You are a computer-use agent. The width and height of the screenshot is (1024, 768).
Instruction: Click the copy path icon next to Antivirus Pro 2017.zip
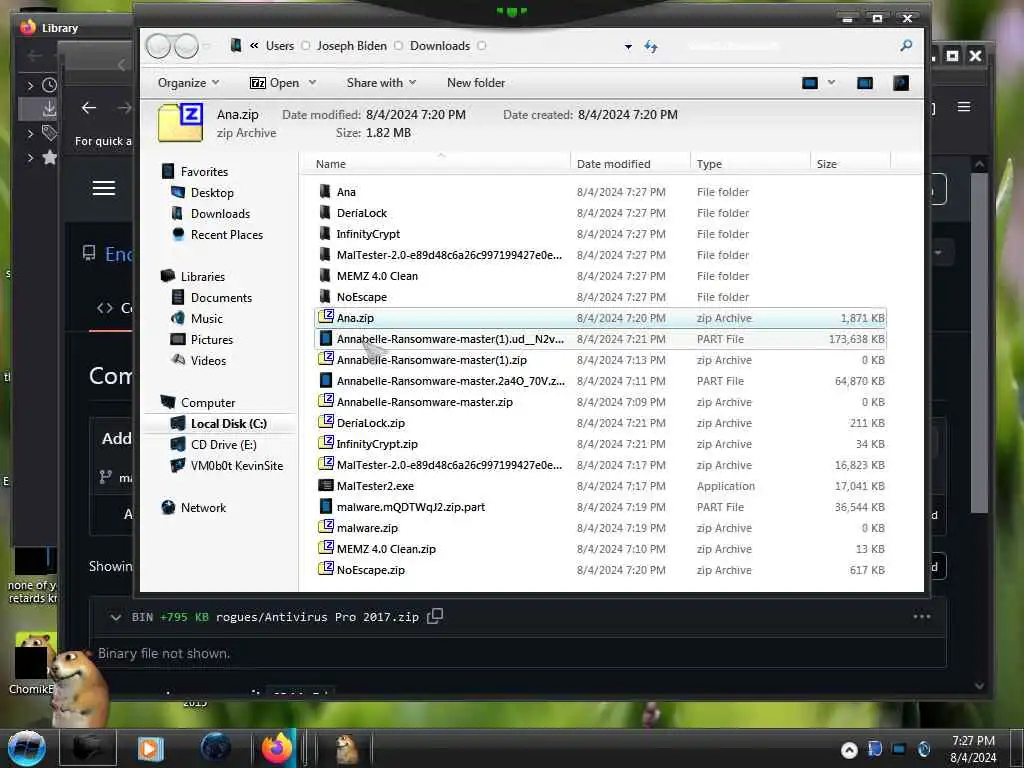point(435,616)
